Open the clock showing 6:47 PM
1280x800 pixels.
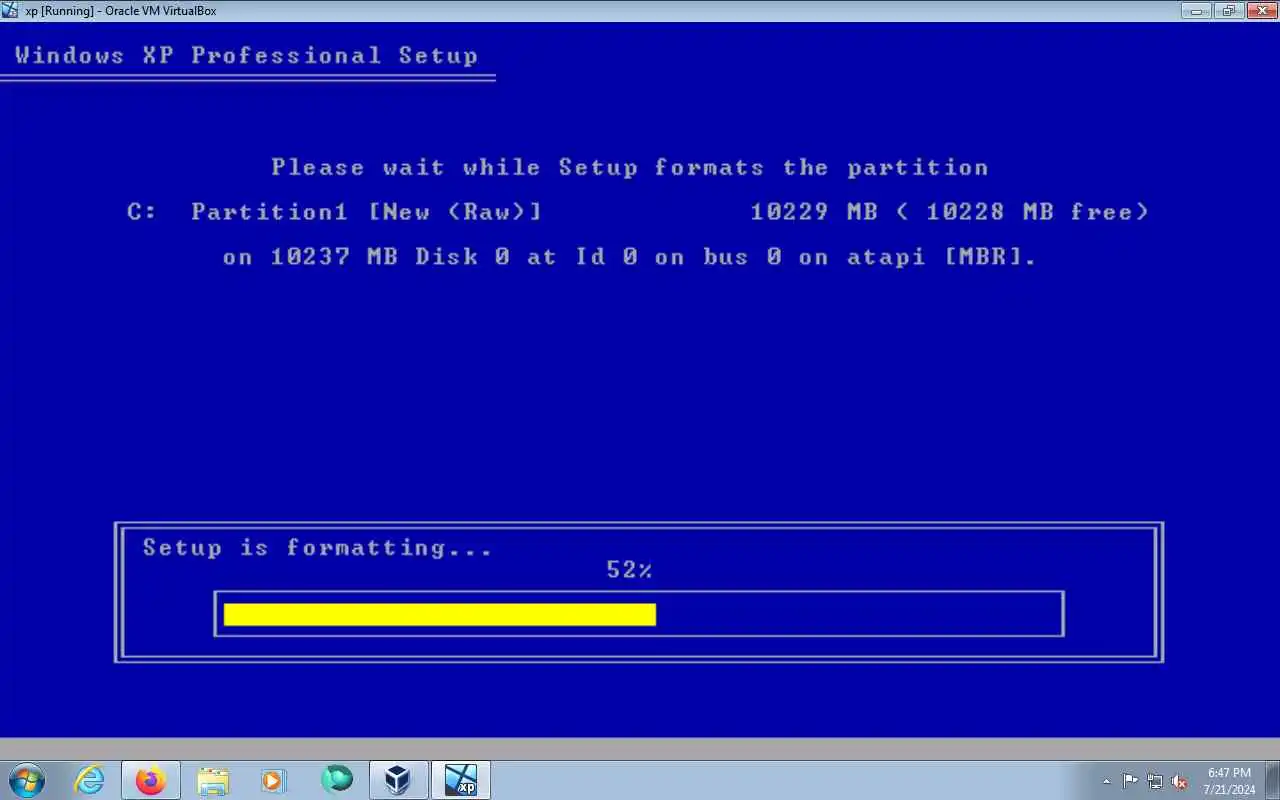[1229, 781]
